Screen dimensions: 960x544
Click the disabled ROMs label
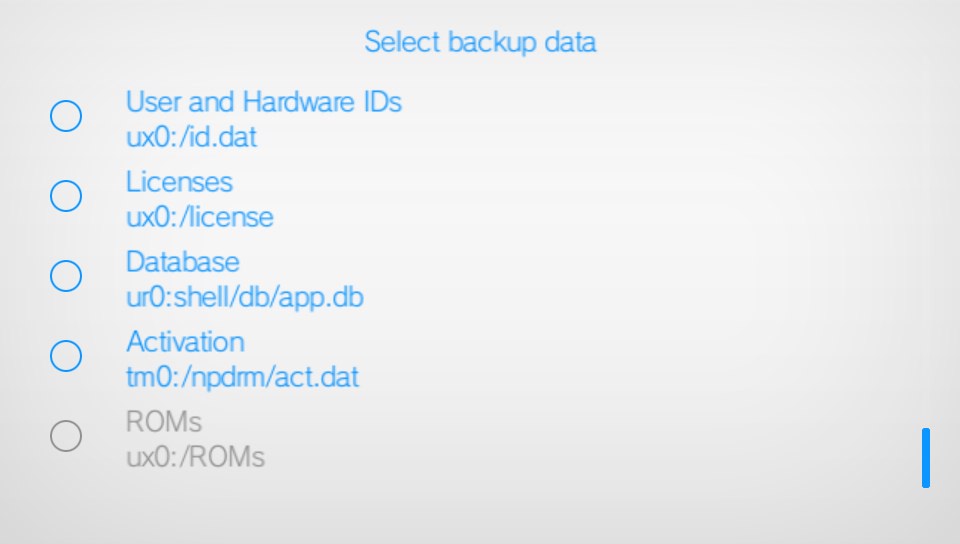(x=164, y=422)
